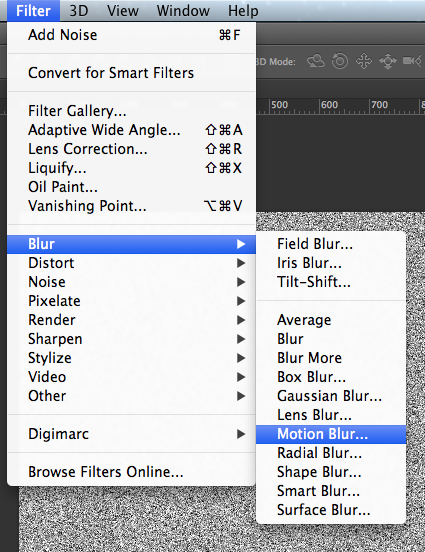This screenshot has height=552, width=425.
Task: Select Tilt-Shift blur option
Action: tap(331, 282)
